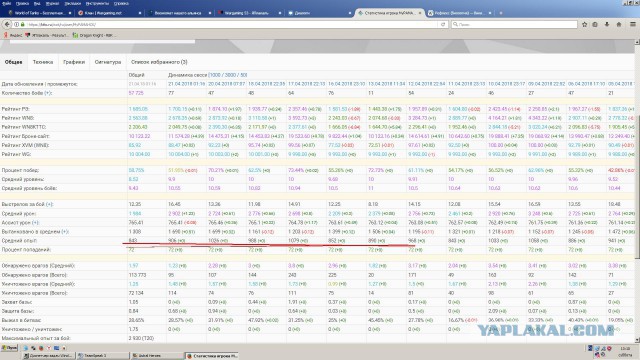Click the browser search field
Viewport: 640px width, 360px height.
click(514, 24)
